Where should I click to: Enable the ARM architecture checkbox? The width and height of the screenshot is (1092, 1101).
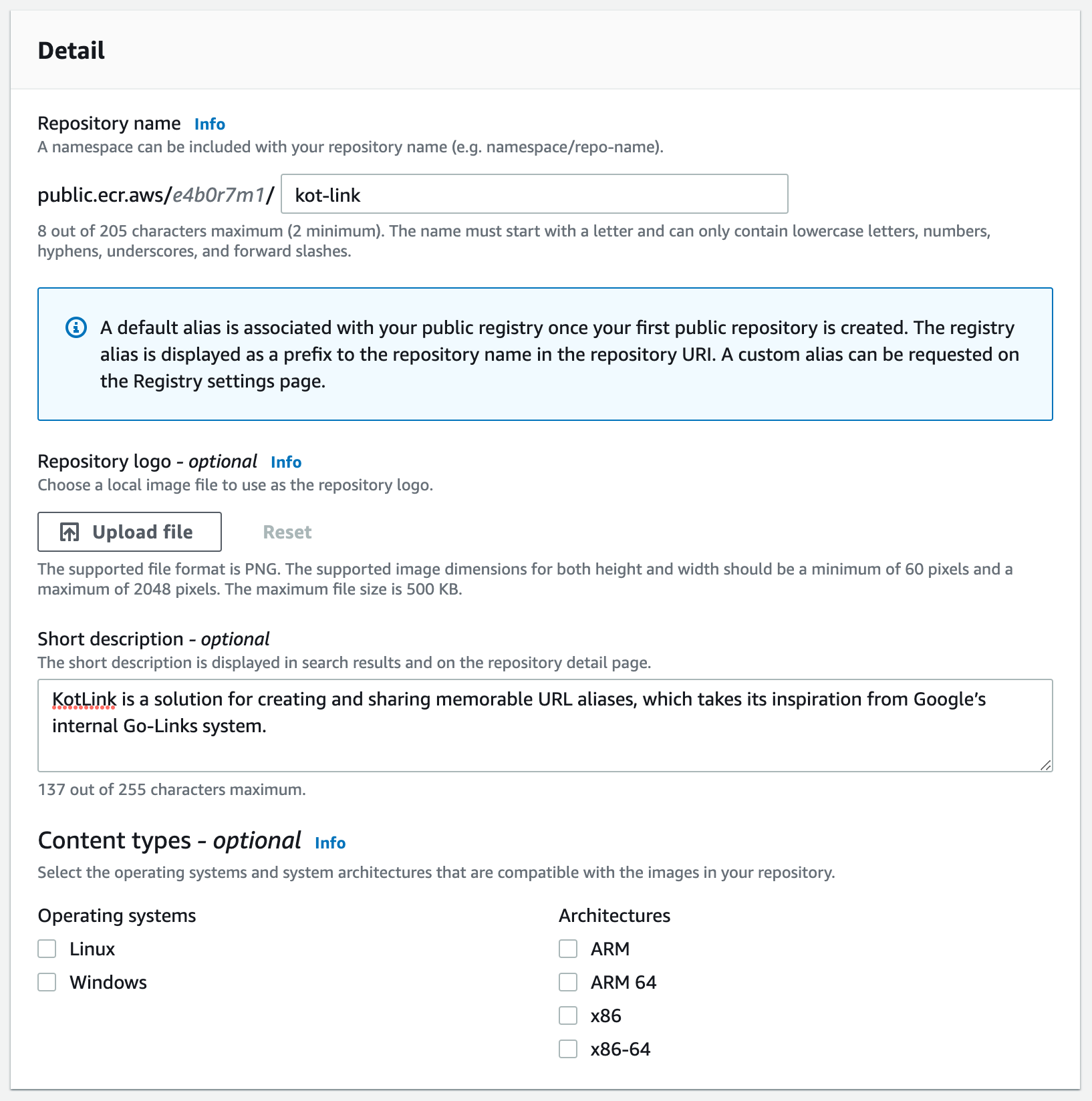[x=568, y=949]
